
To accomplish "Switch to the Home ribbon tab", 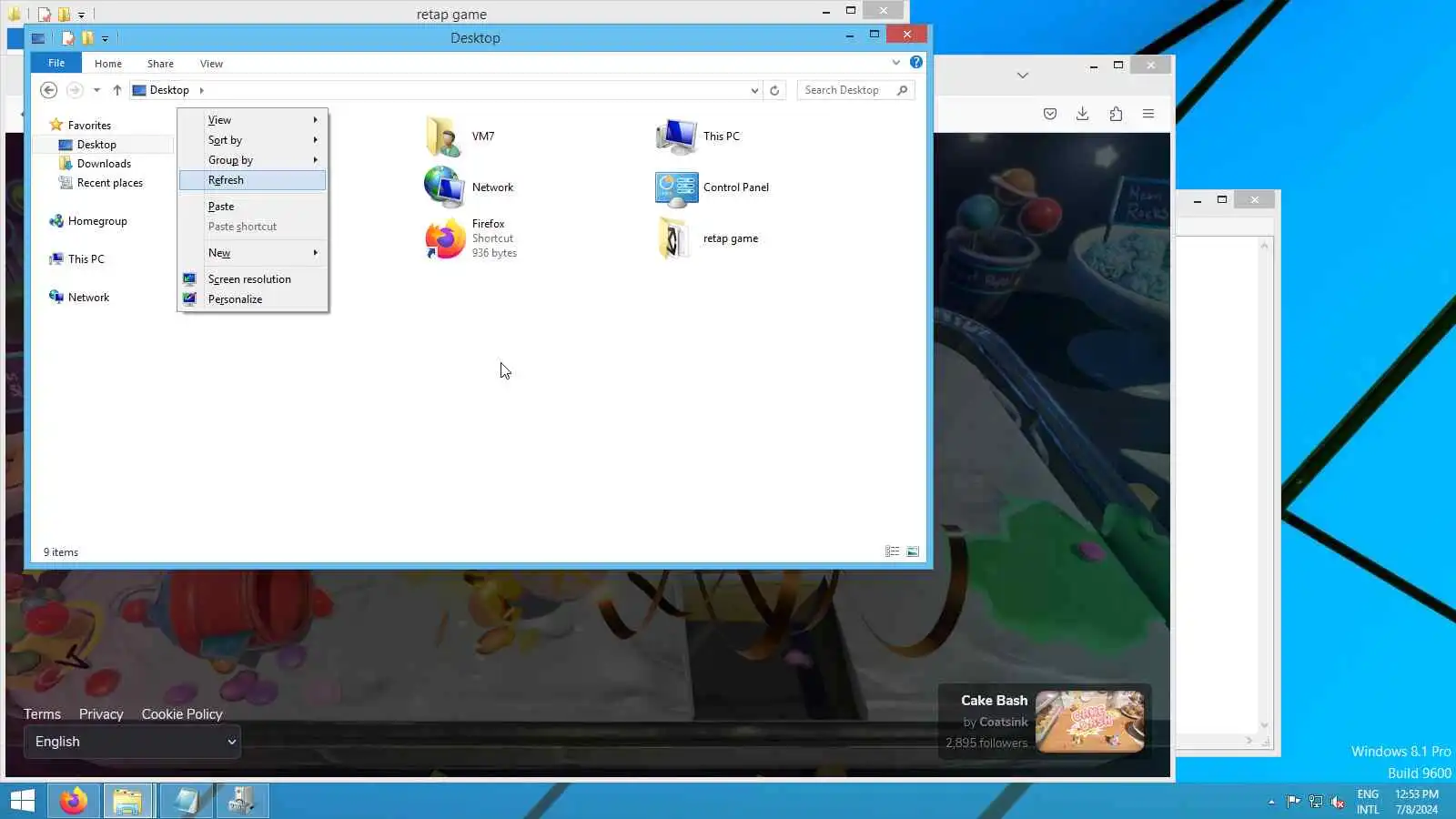I will [108, 64].
